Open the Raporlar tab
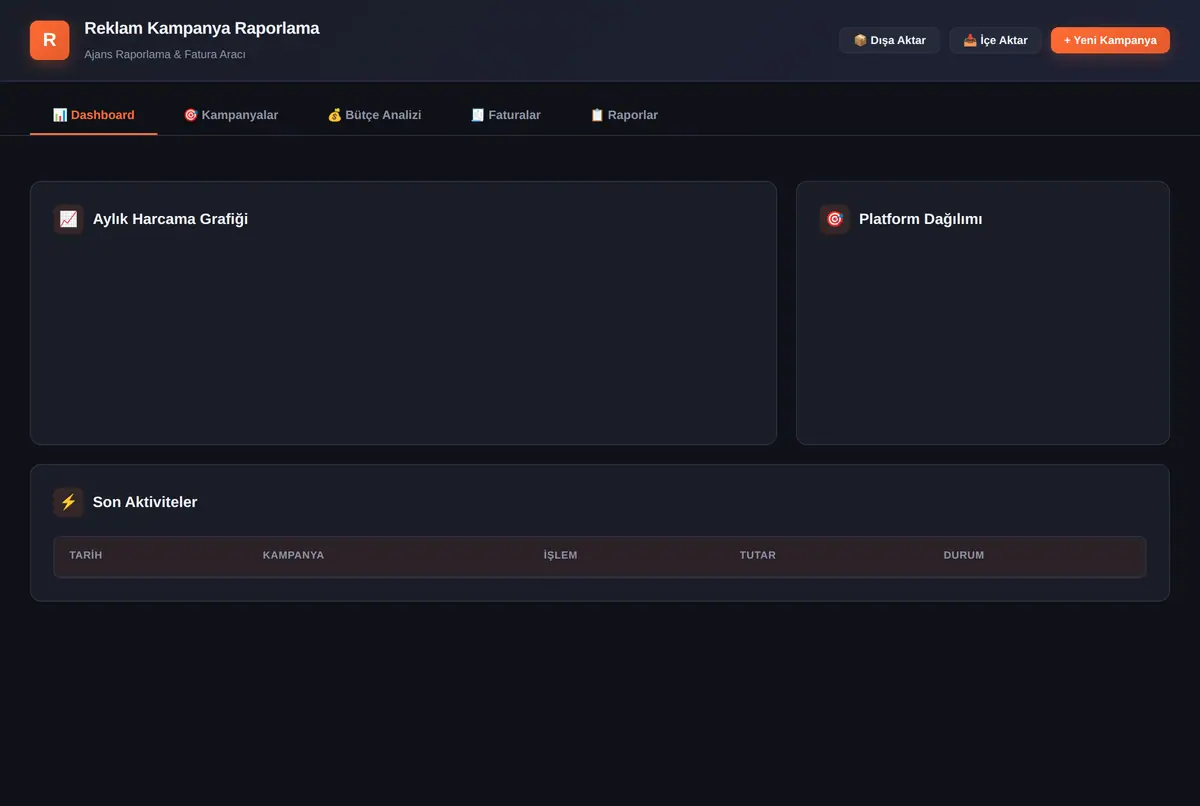 pos(624,115)
